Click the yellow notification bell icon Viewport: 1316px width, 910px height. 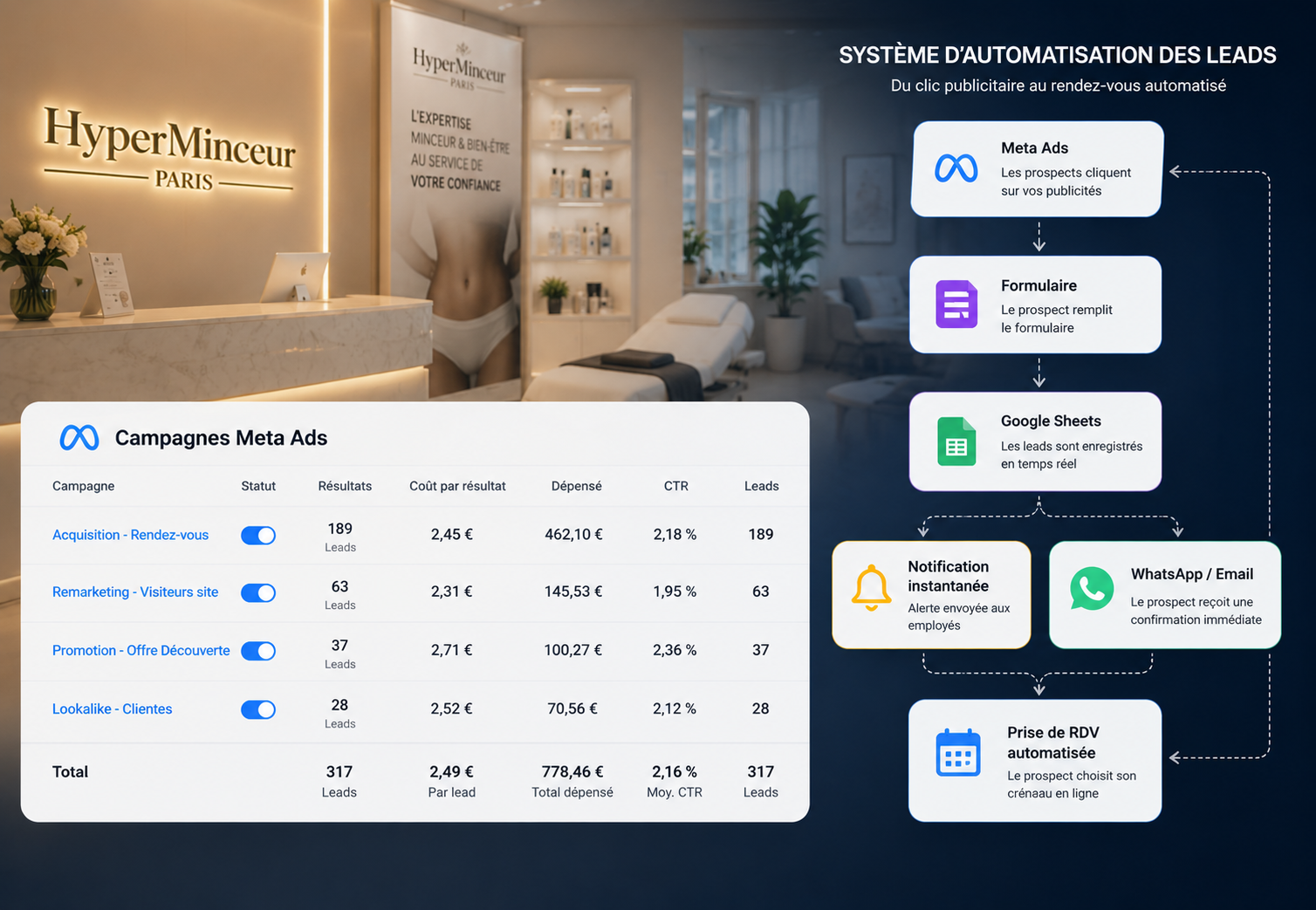pos(871,587)
